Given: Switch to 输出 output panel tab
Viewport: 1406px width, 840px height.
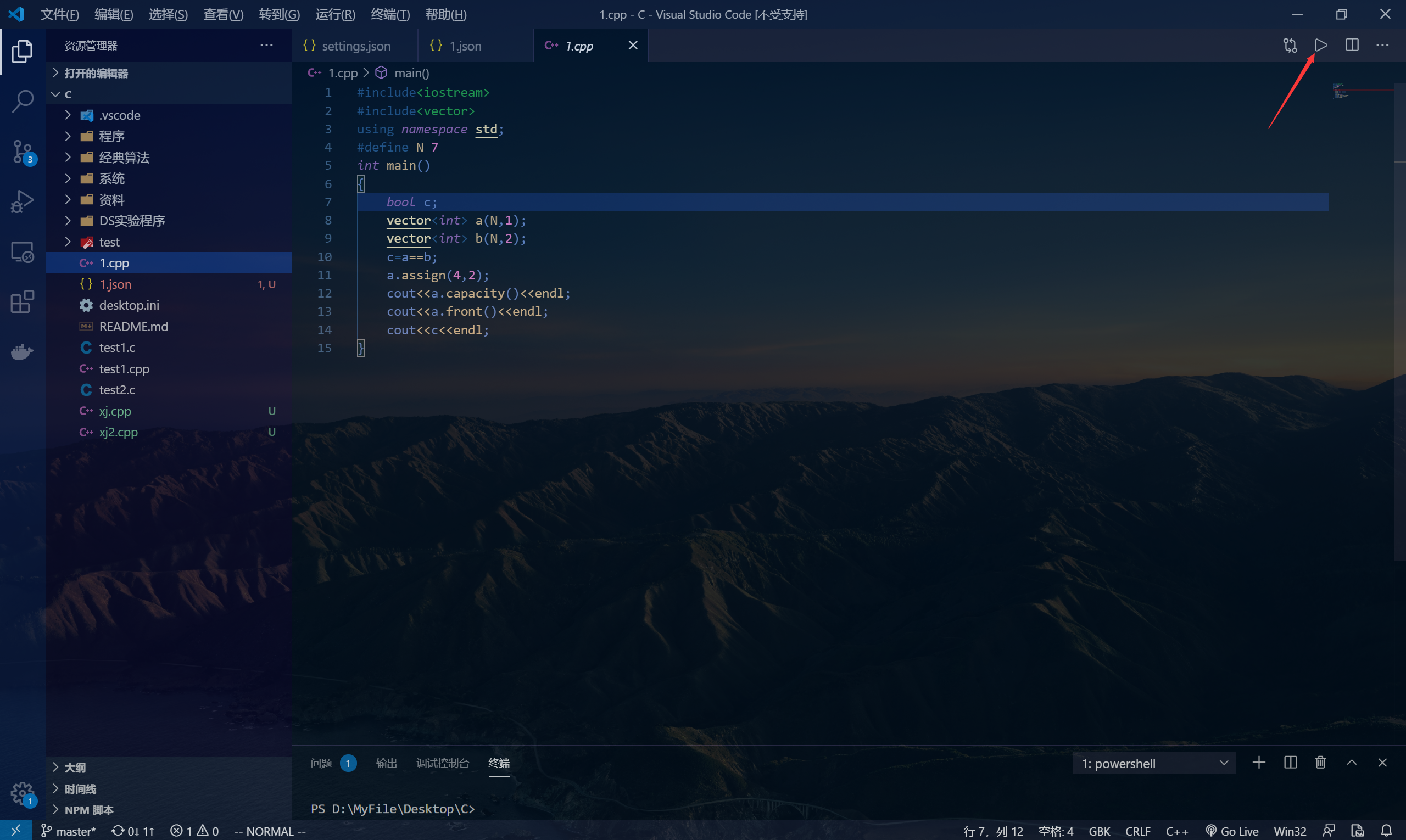Looking at the screenshot, I should click(386, 763).
